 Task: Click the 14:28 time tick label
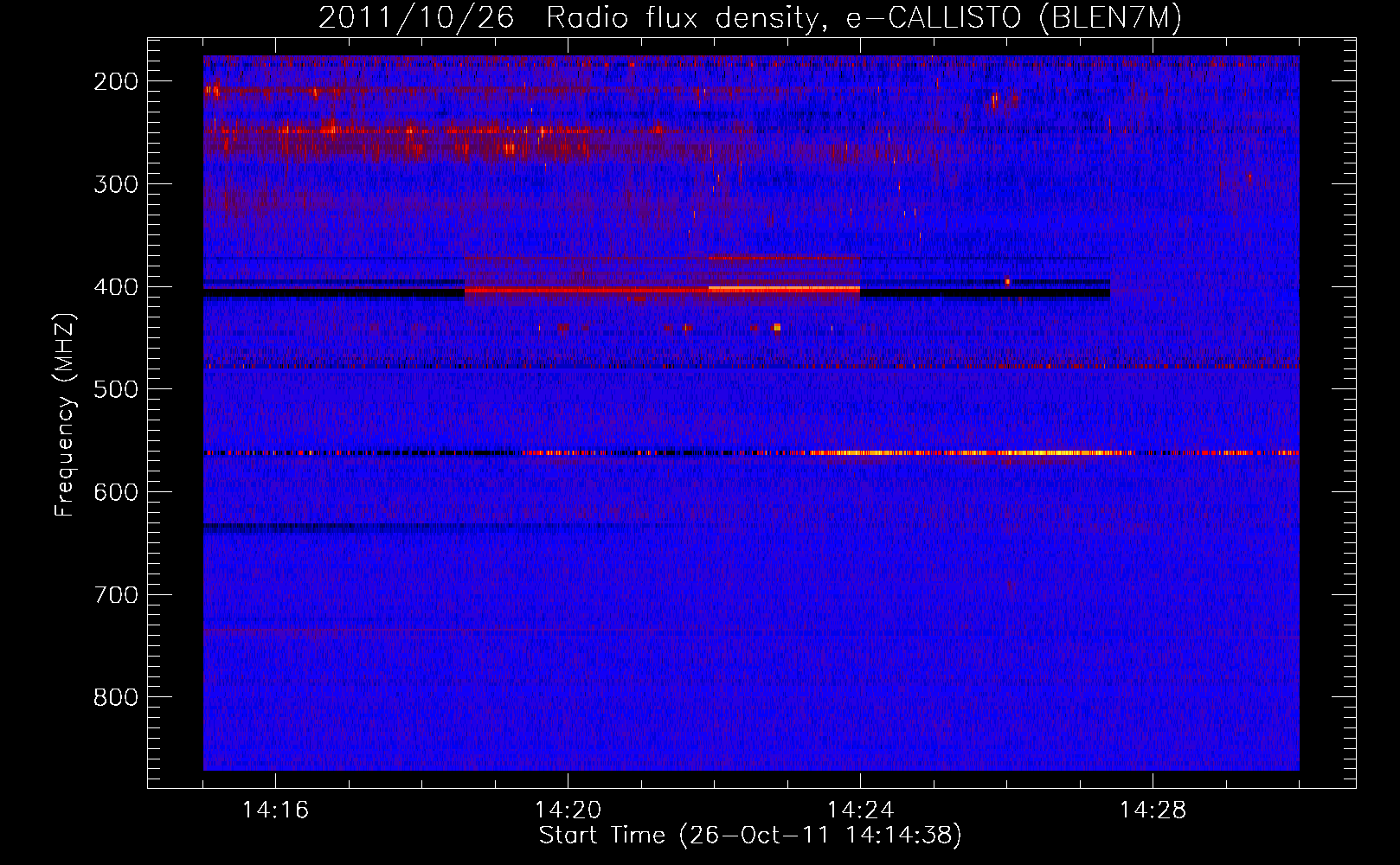click(1153, 811)
